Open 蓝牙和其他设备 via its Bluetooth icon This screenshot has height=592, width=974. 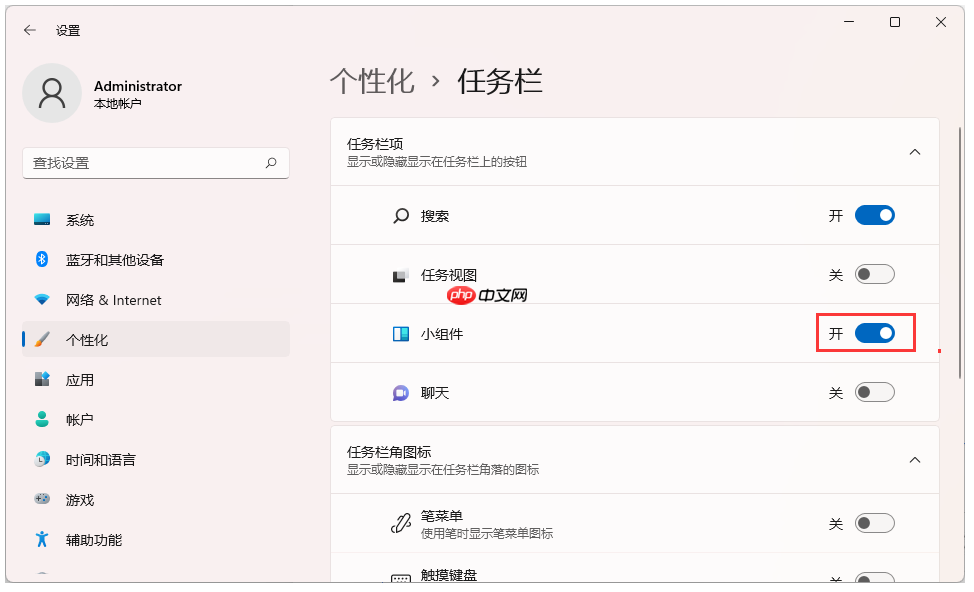tap(40, 259)
